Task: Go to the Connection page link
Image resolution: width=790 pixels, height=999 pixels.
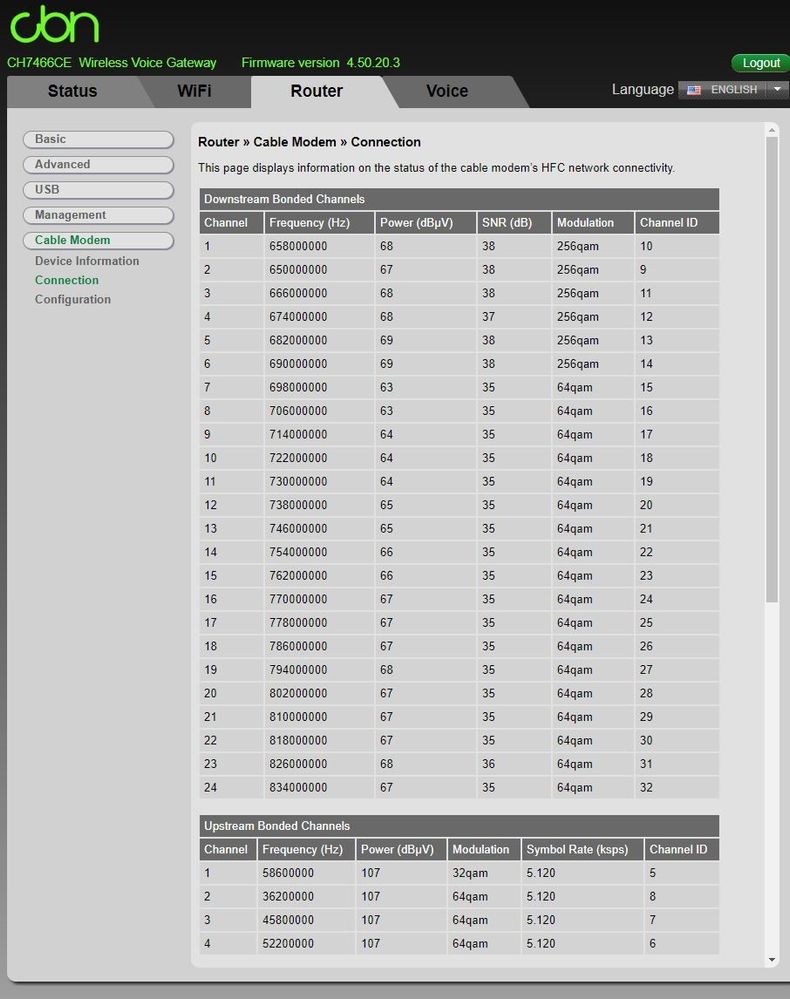Action: (67, 280)
